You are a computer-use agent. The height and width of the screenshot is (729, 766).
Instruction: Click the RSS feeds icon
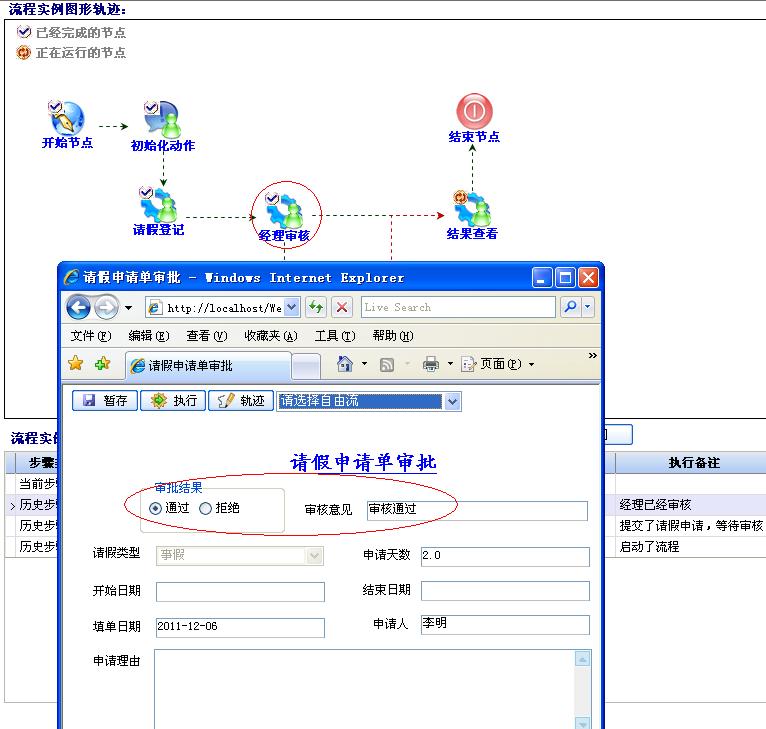pos(387,364)
